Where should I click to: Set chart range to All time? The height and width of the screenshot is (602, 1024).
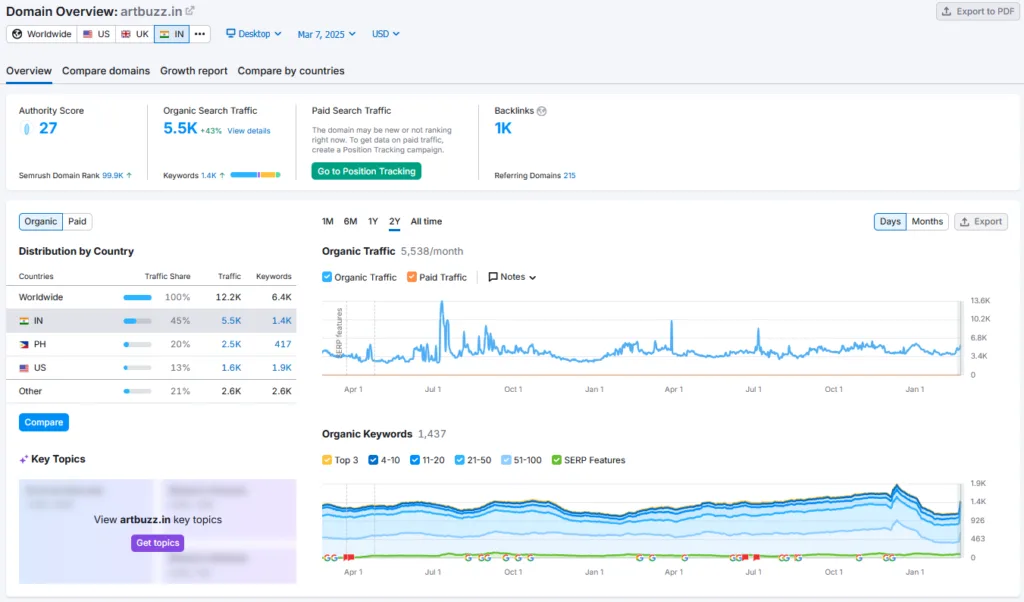coord(426,221)
